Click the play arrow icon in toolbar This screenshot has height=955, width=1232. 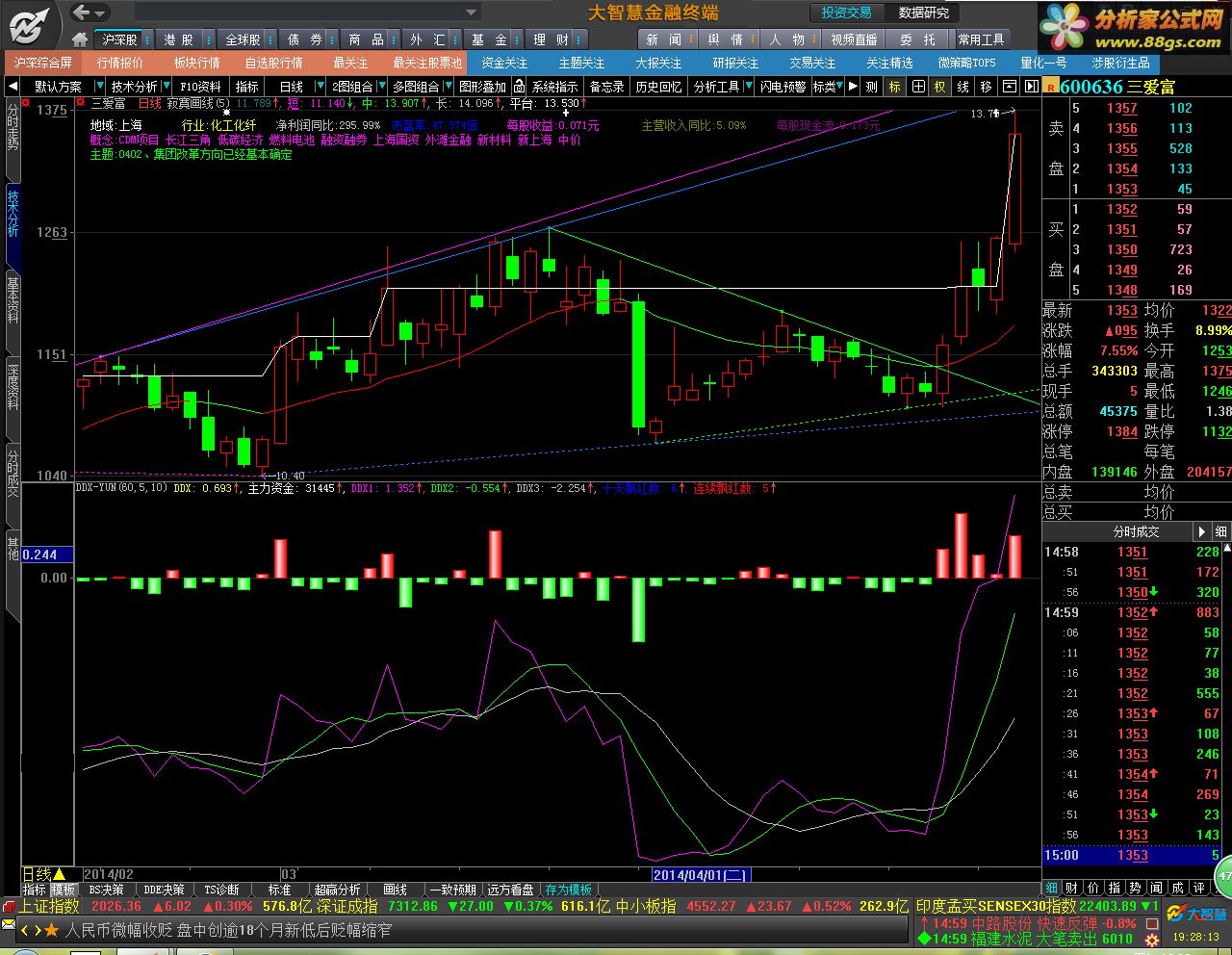coord(853,87)
